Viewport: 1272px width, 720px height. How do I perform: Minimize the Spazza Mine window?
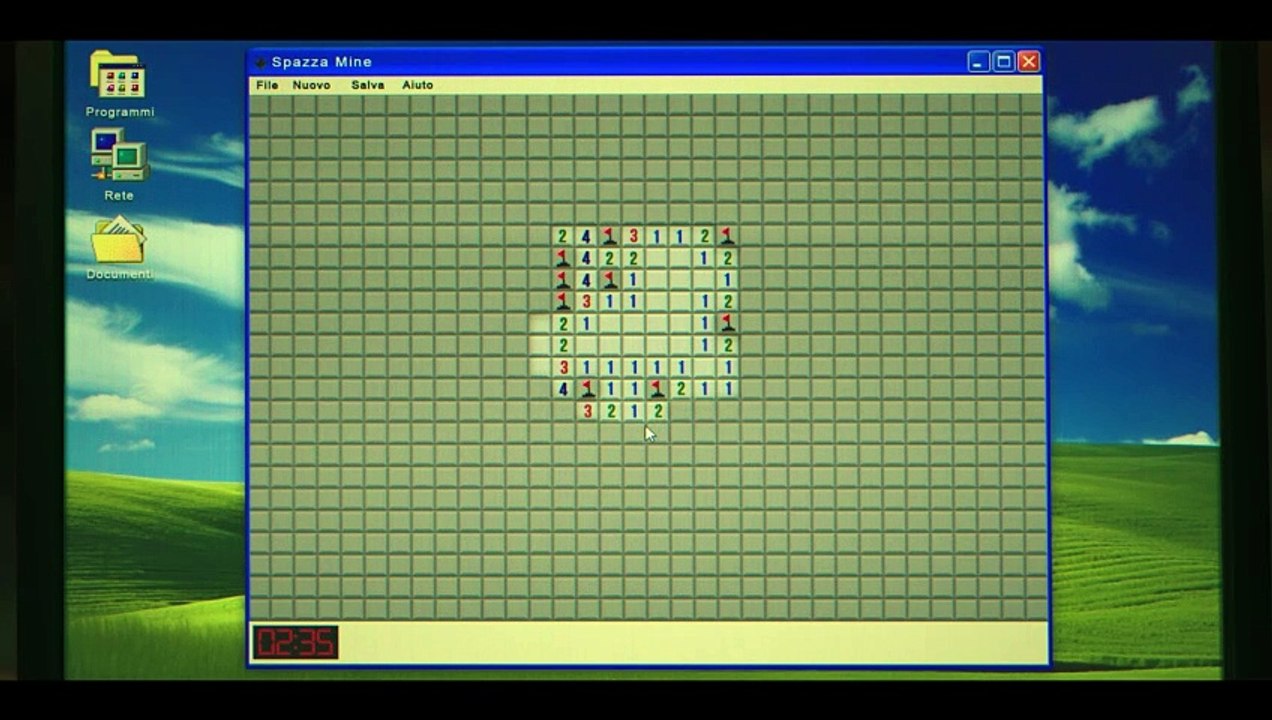[x=979, y=62]
